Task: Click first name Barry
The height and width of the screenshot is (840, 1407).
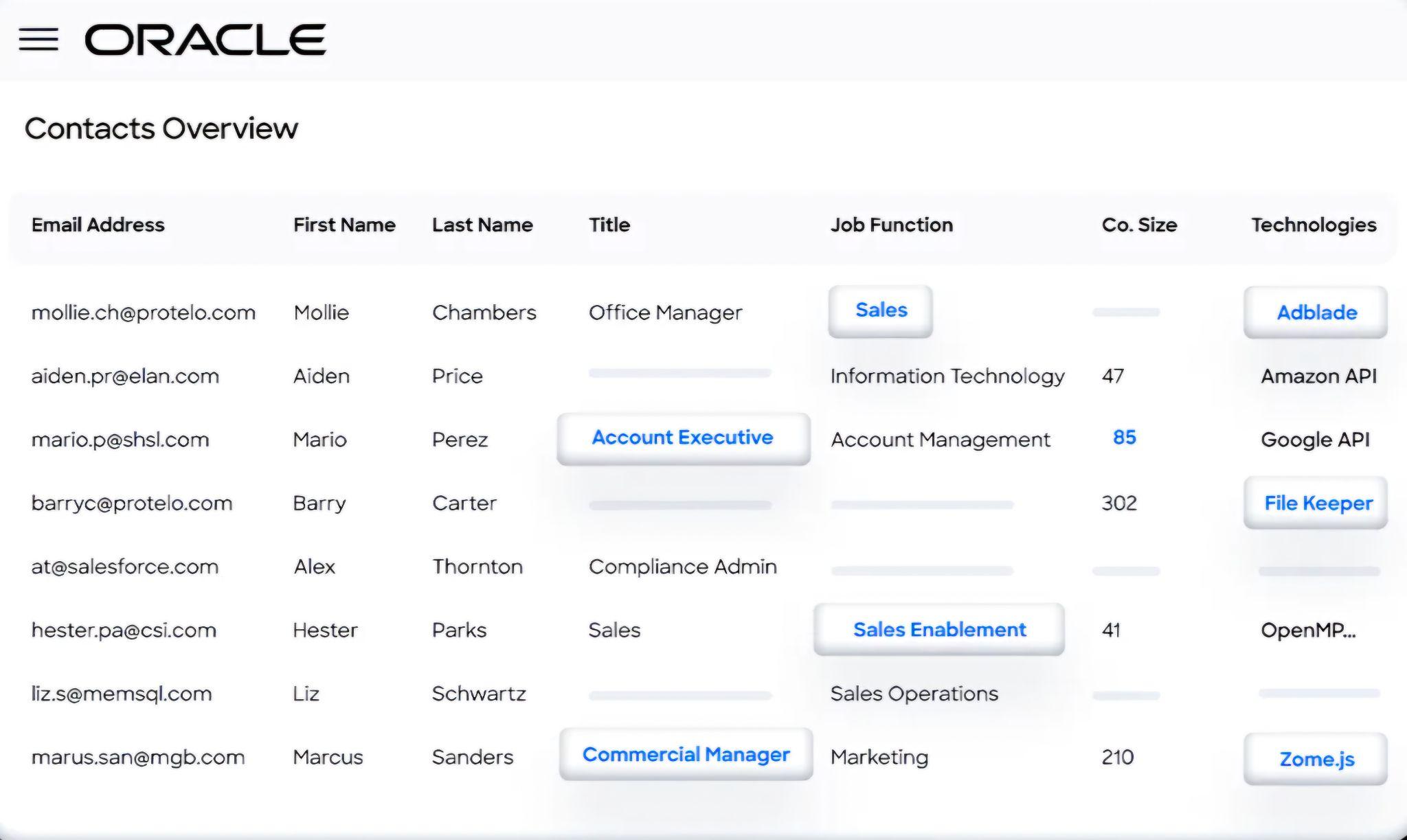Action: [319, 503]
